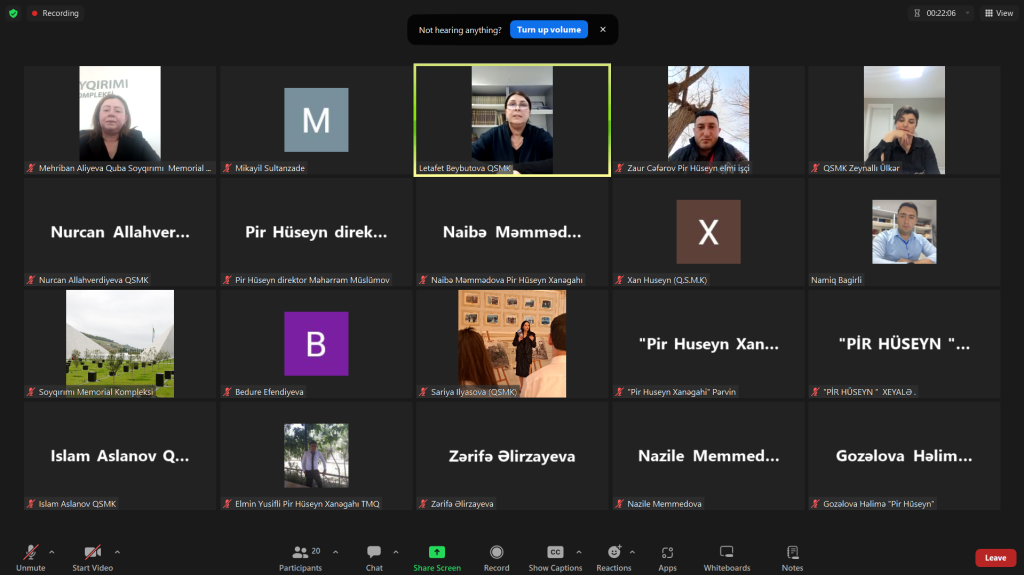Toggle Show Captions
Image resolution: width=1024 pixels, height=575 pixels.
[x=555, y=558]
